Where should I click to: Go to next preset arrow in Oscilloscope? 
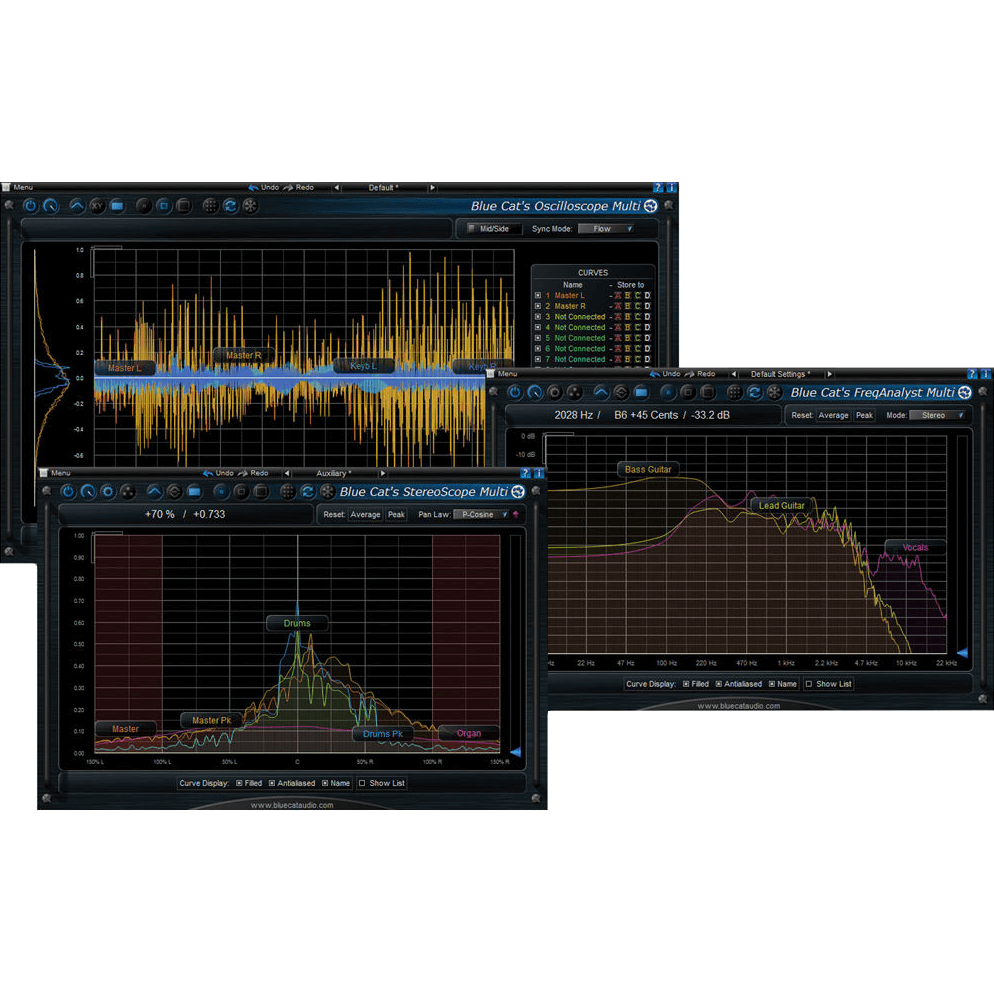pos(432,188)
